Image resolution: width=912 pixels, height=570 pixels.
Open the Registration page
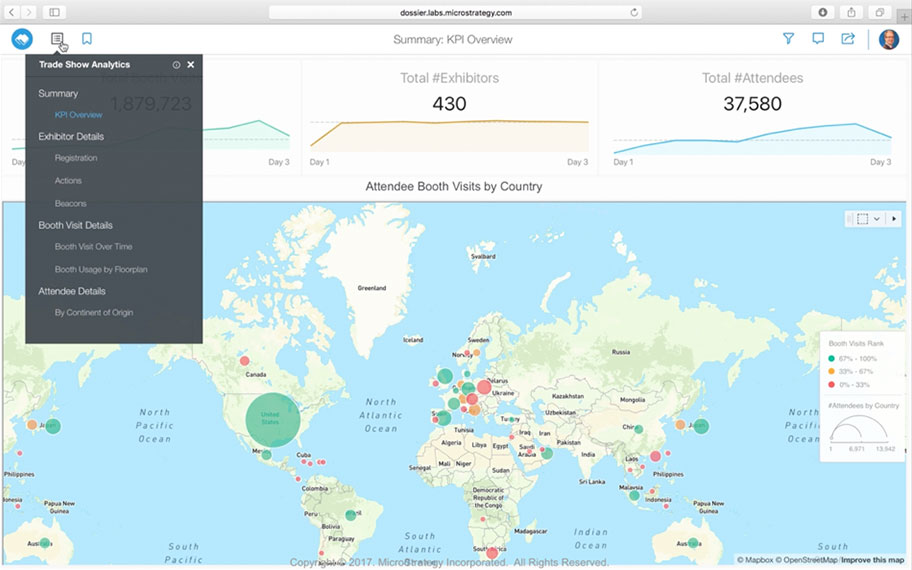(x=76, y=158)
